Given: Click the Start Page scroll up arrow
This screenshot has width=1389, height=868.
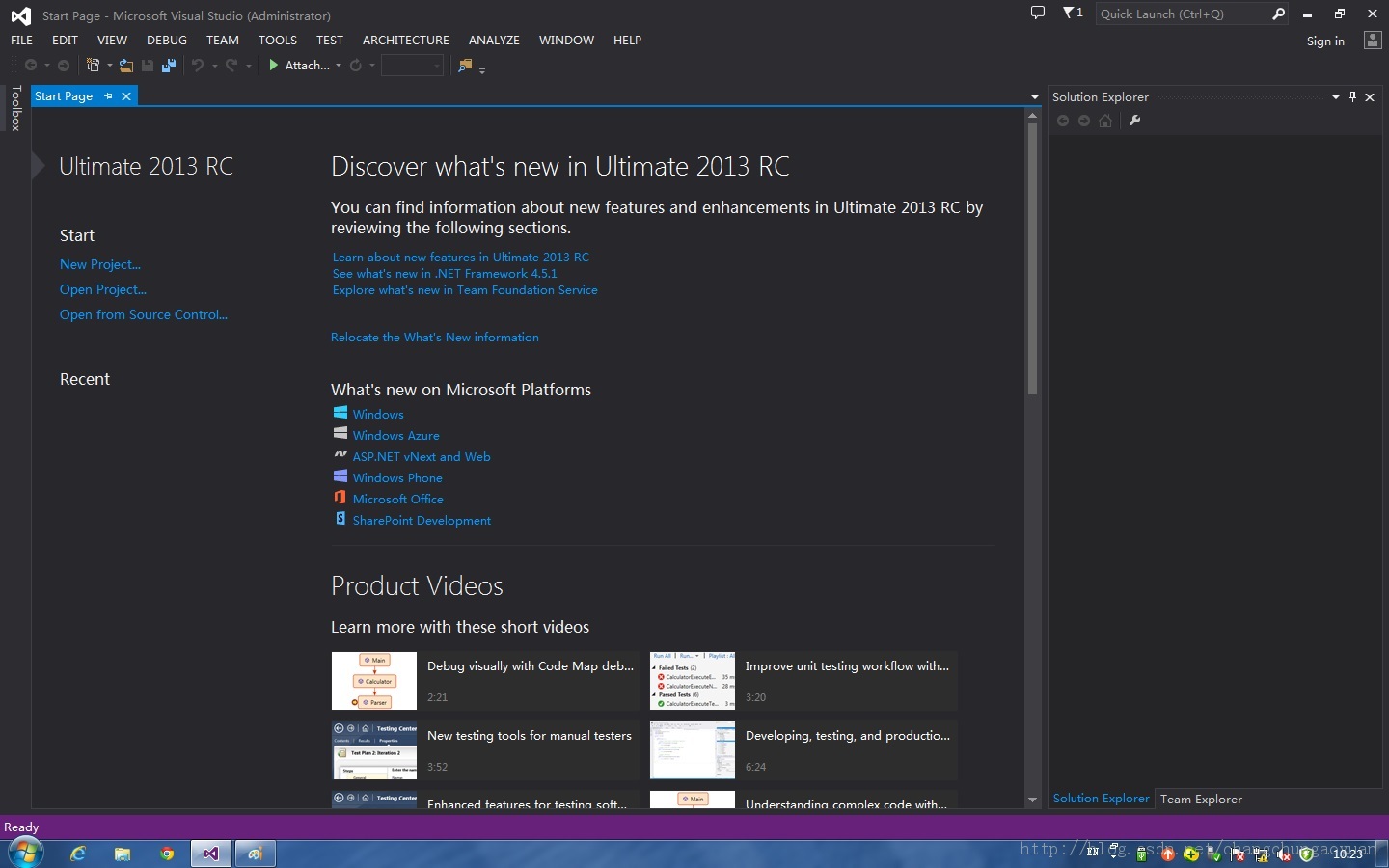Looking at the screenshot, I should (1032, 115).
